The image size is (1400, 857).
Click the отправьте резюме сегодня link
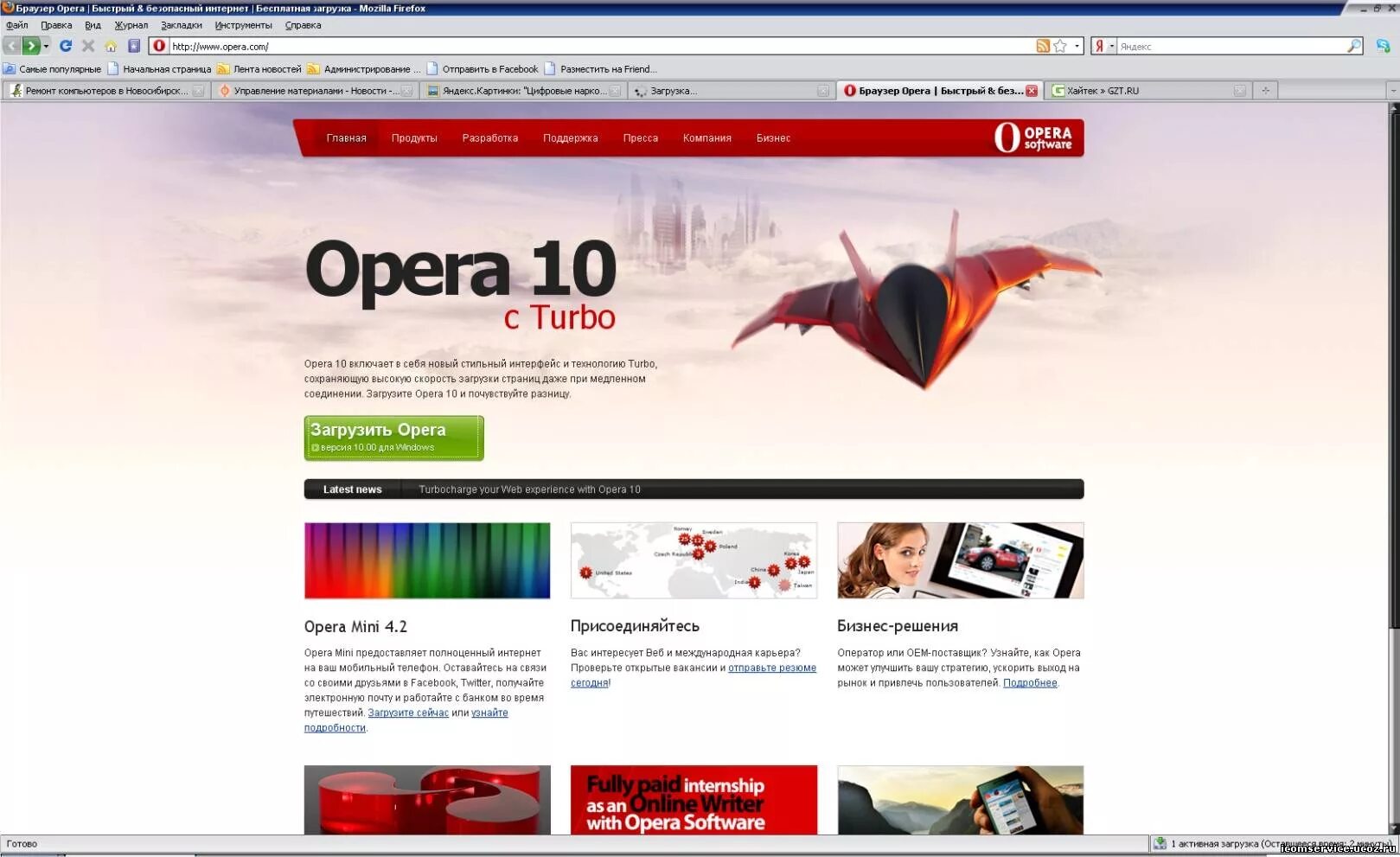(x=771, y=668)
